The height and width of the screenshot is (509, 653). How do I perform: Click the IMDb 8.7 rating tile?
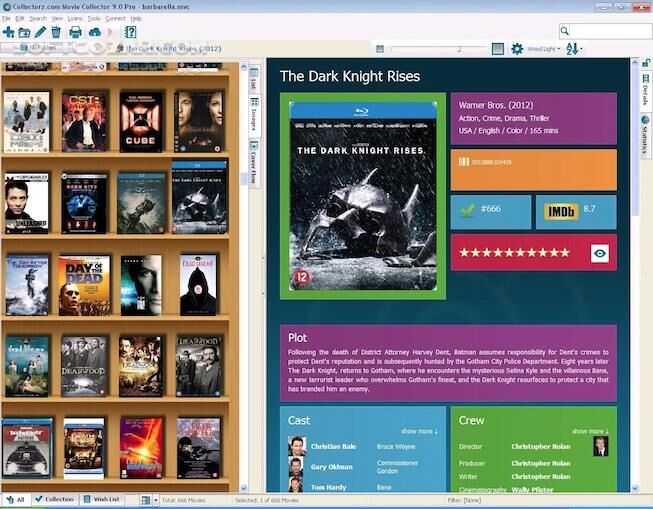click(576, 212)
